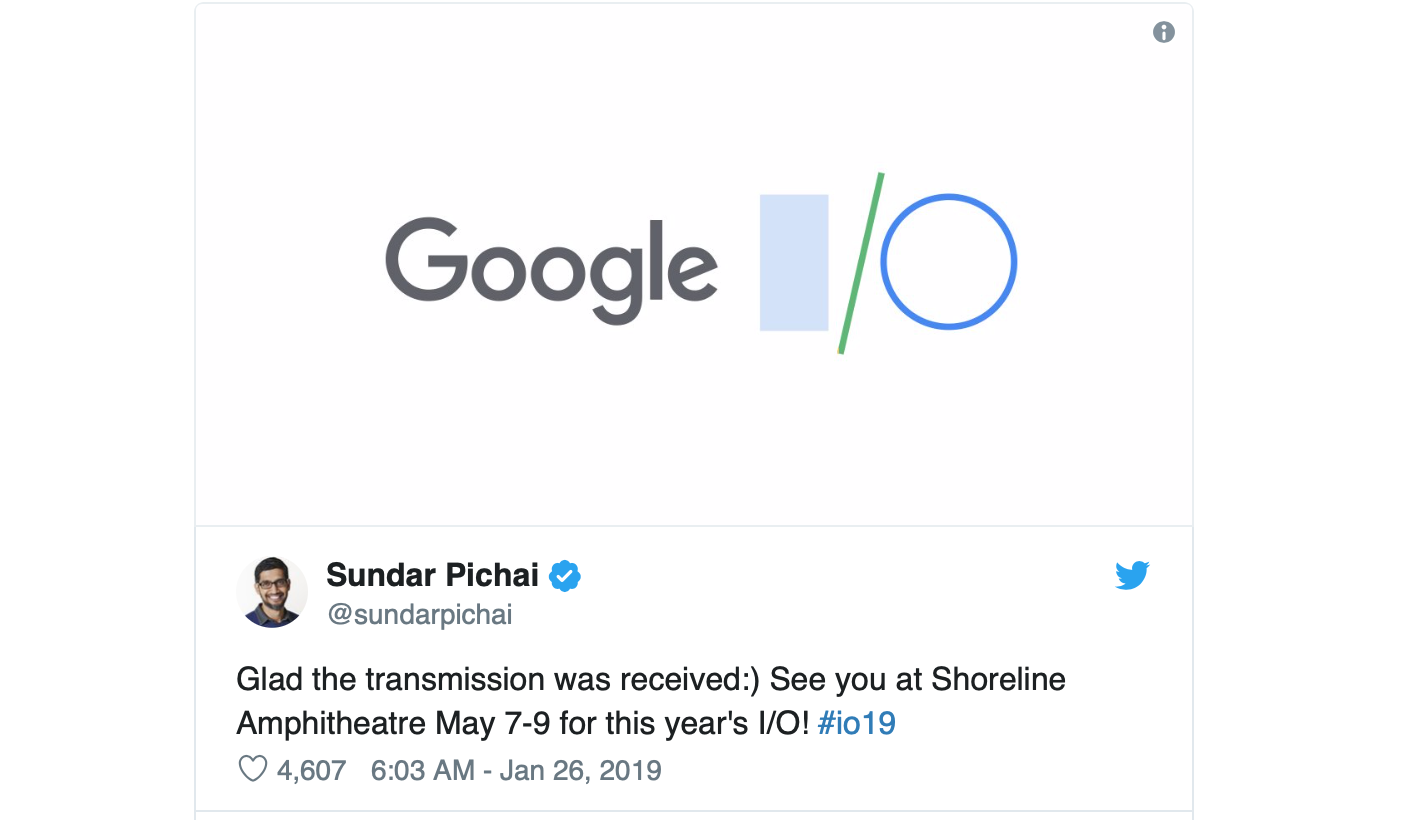Click the blank area below the Google I/O logo
Image resolution: width=1406 pixels, height=820 pixels.
[x=694, y=440]
